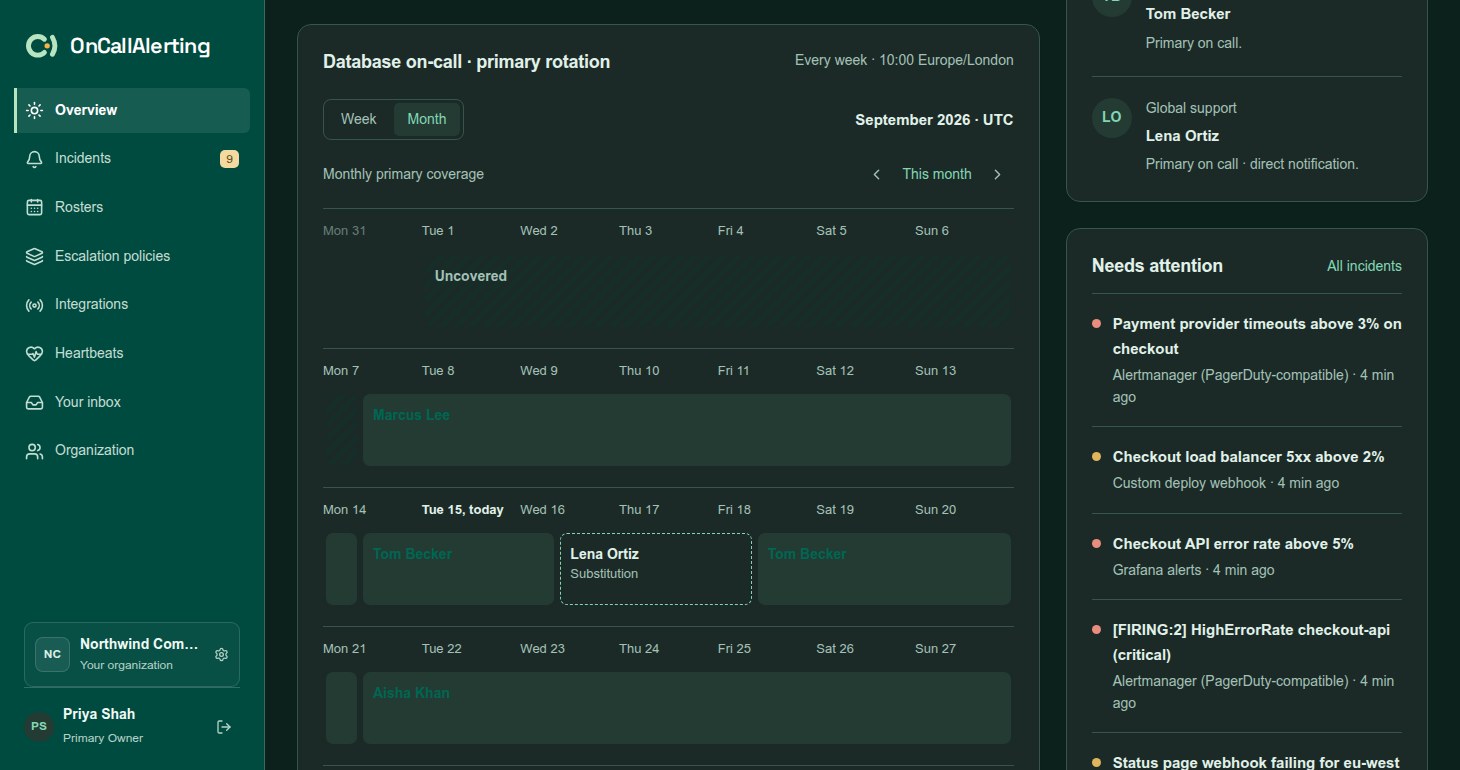
Task: Click Database on-call primary rotation title
Action: [466, 62]
